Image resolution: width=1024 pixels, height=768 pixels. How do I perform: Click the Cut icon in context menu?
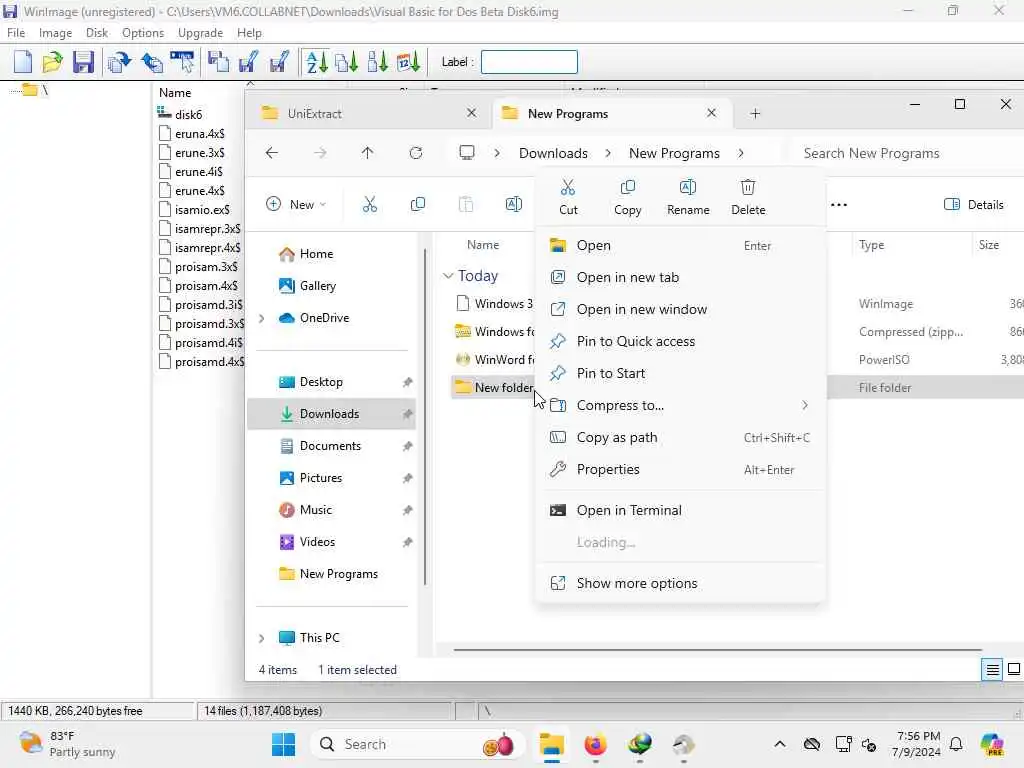[568, 188]
